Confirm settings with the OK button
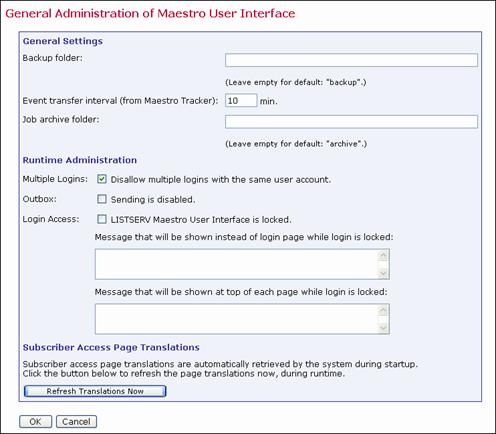This screenshot has height=434, width=496. [x=35, y=422]
